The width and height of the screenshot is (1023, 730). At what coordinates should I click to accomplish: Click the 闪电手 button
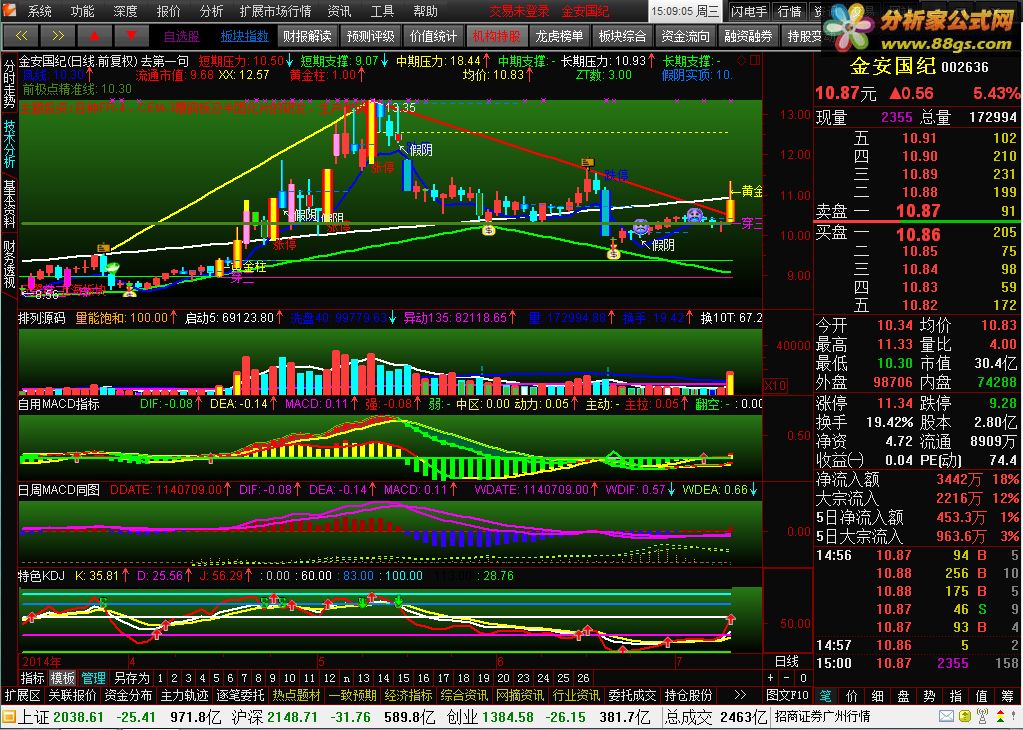[x=749, y=11]
